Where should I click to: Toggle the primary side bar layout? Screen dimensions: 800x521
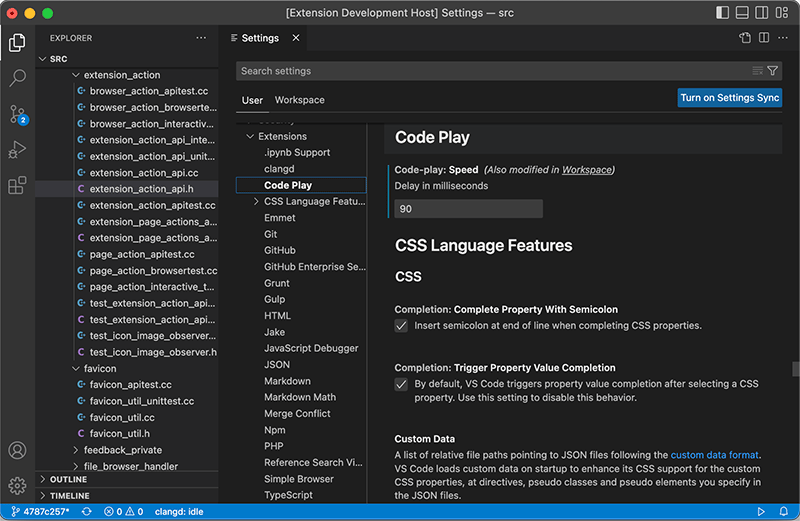[x=722, y=13]
